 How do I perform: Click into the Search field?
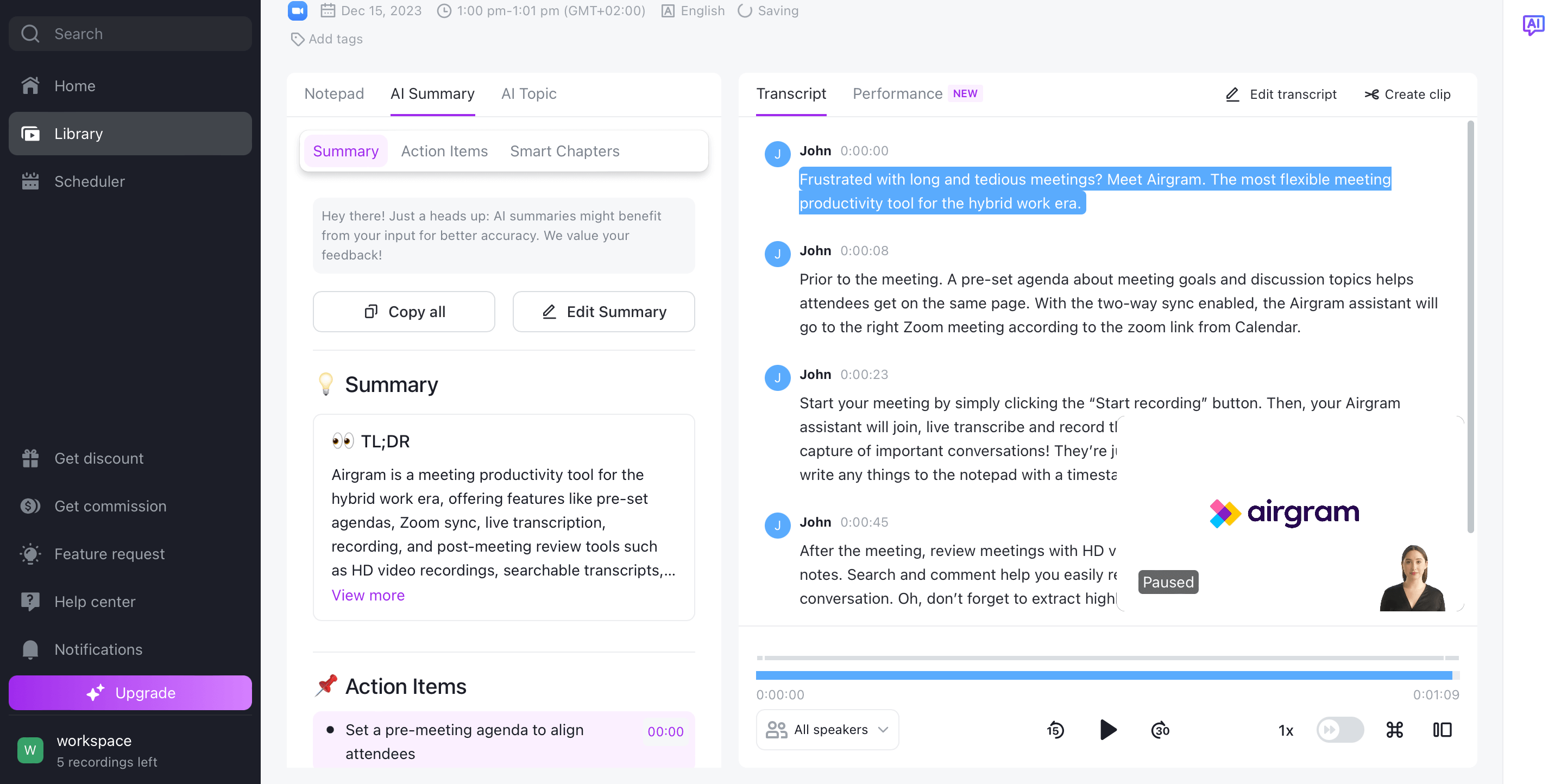click(x=130, y=33)
